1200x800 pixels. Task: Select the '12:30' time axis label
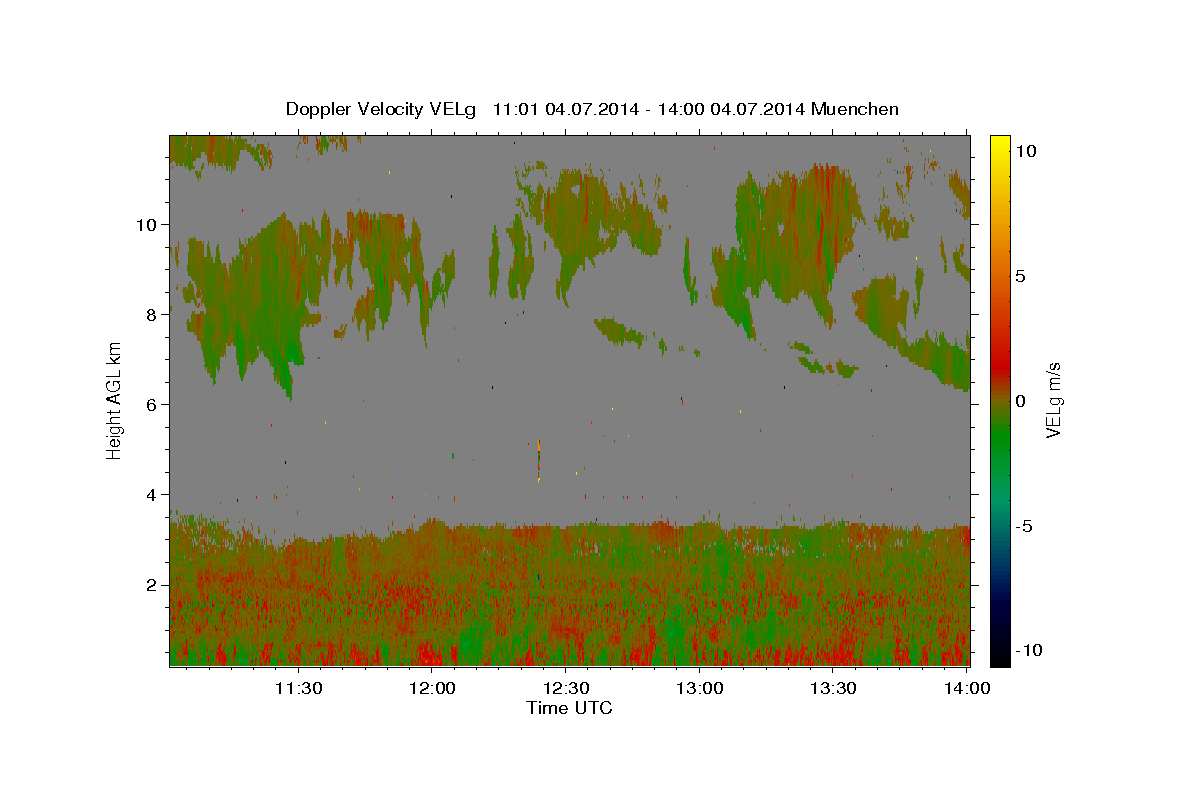566,688
